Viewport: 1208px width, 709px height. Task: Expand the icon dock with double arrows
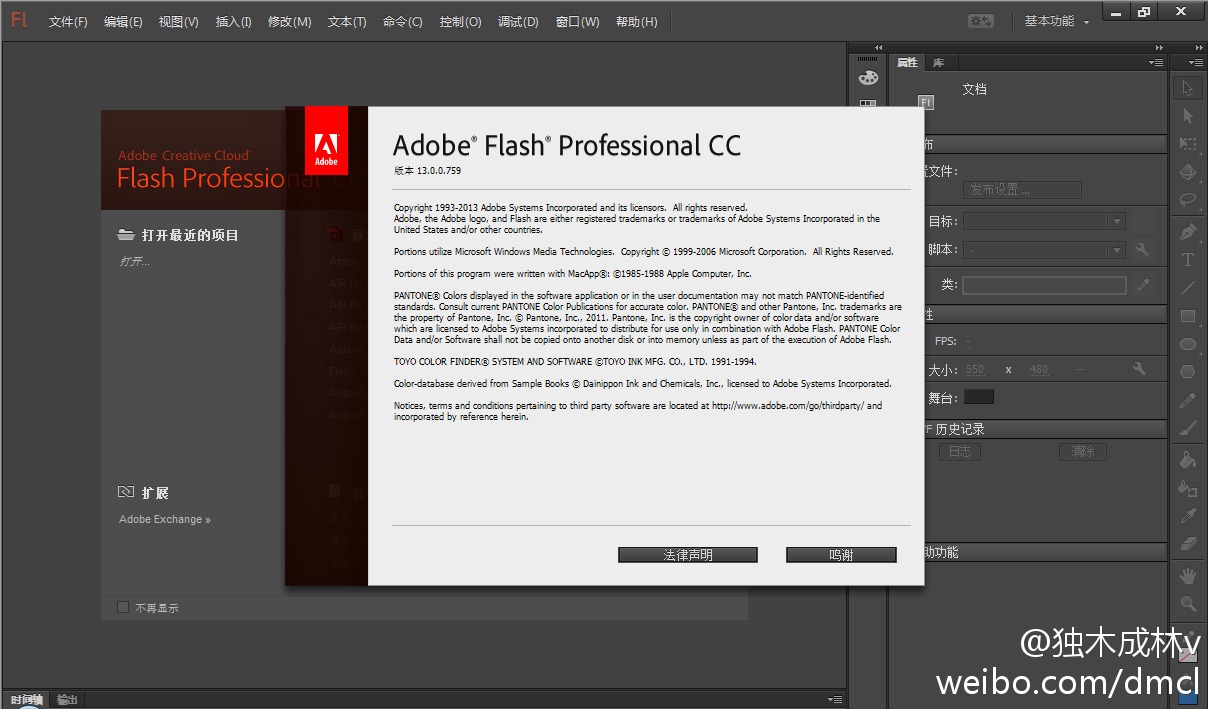tap(878, 47)
